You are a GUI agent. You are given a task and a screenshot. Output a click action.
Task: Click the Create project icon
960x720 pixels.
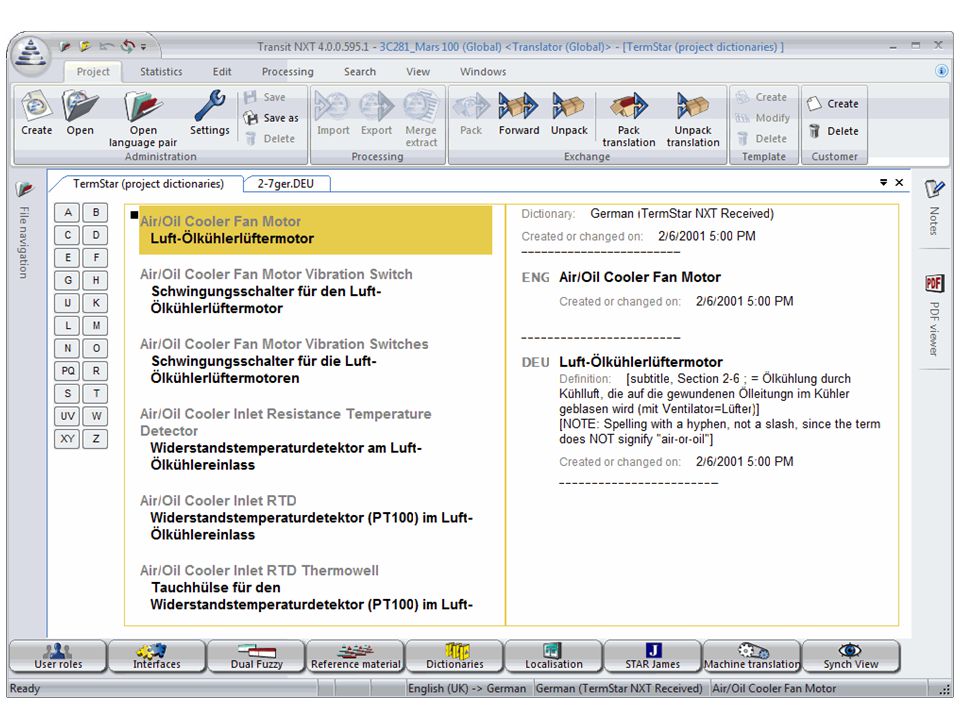(x=36, y=113)
